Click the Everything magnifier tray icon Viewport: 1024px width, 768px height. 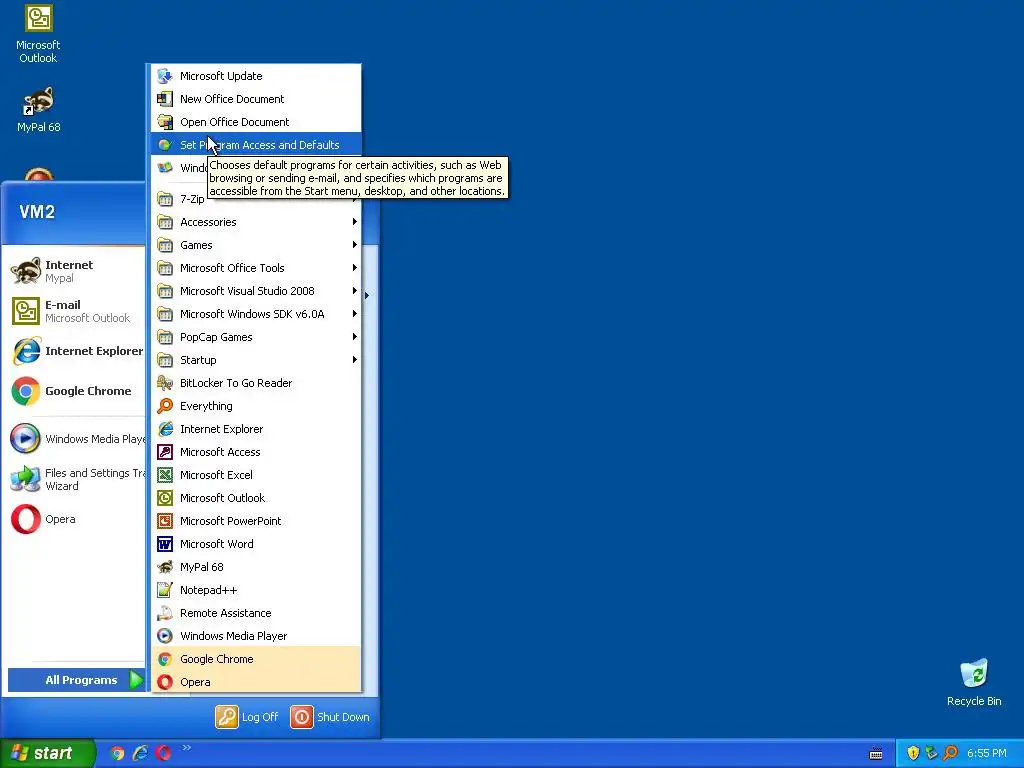950,754
